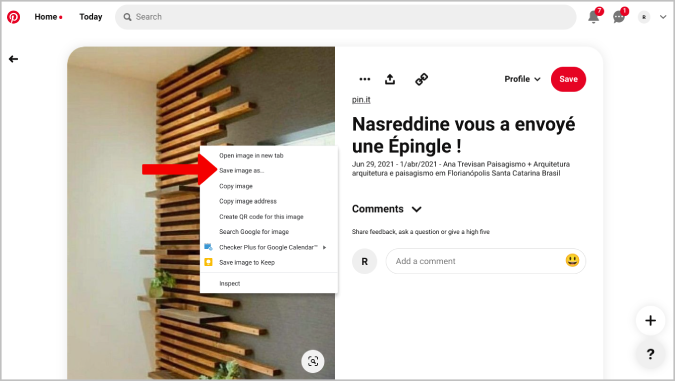Viewport: 675px width, 381px height.
Task: Click the magnifier icon in search bar
Action: point(127,17)
